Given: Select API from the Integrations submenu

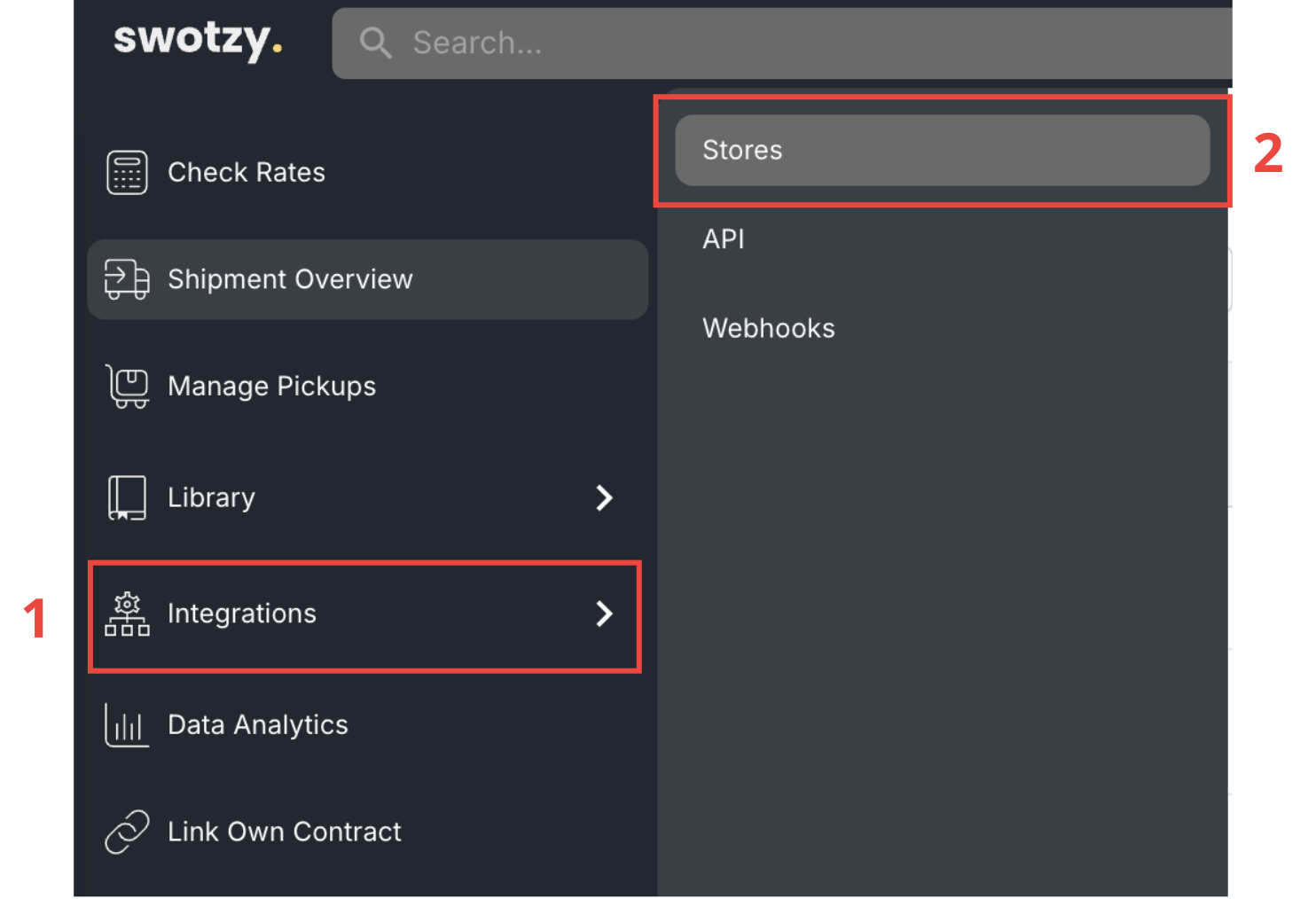Looking at the screenshot, I should pyautogui.click(x=723, y=238).
